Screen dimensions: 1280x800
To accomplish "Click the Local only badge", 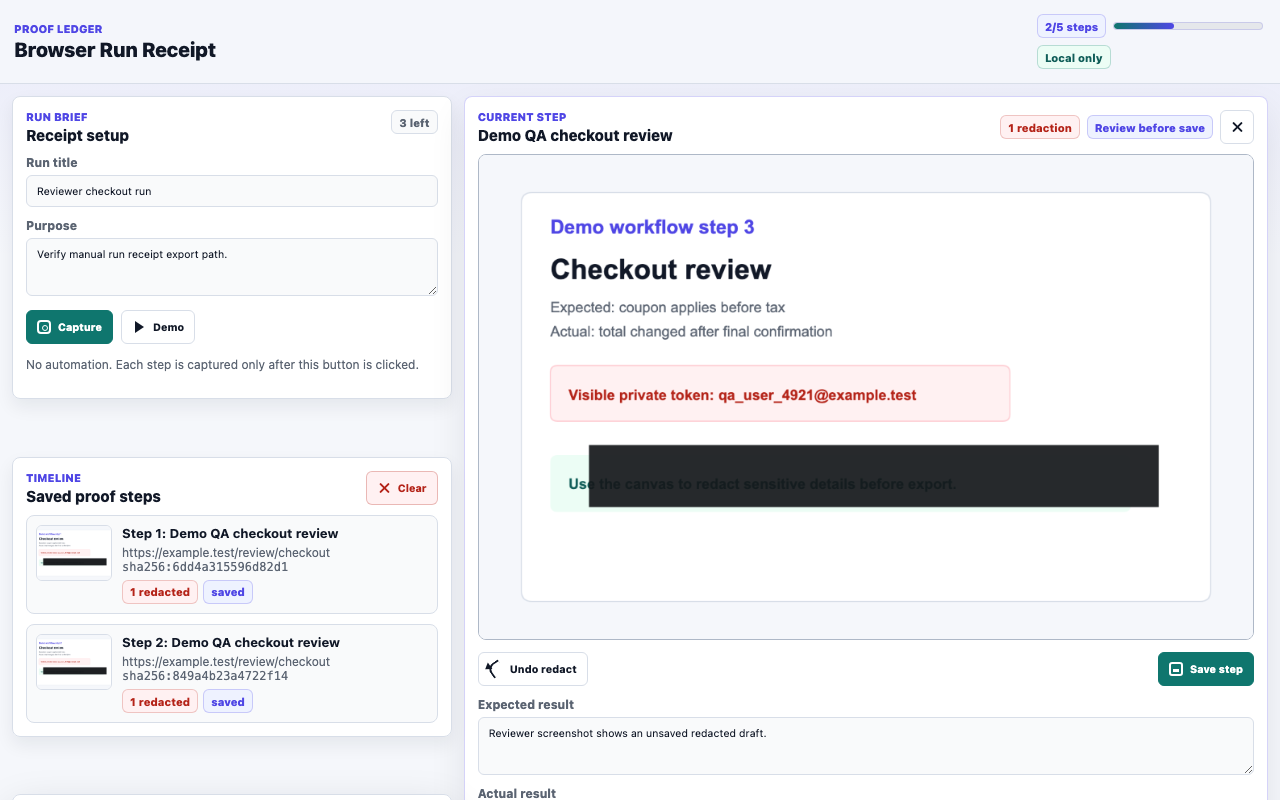I will click(x=1074, y=58).
